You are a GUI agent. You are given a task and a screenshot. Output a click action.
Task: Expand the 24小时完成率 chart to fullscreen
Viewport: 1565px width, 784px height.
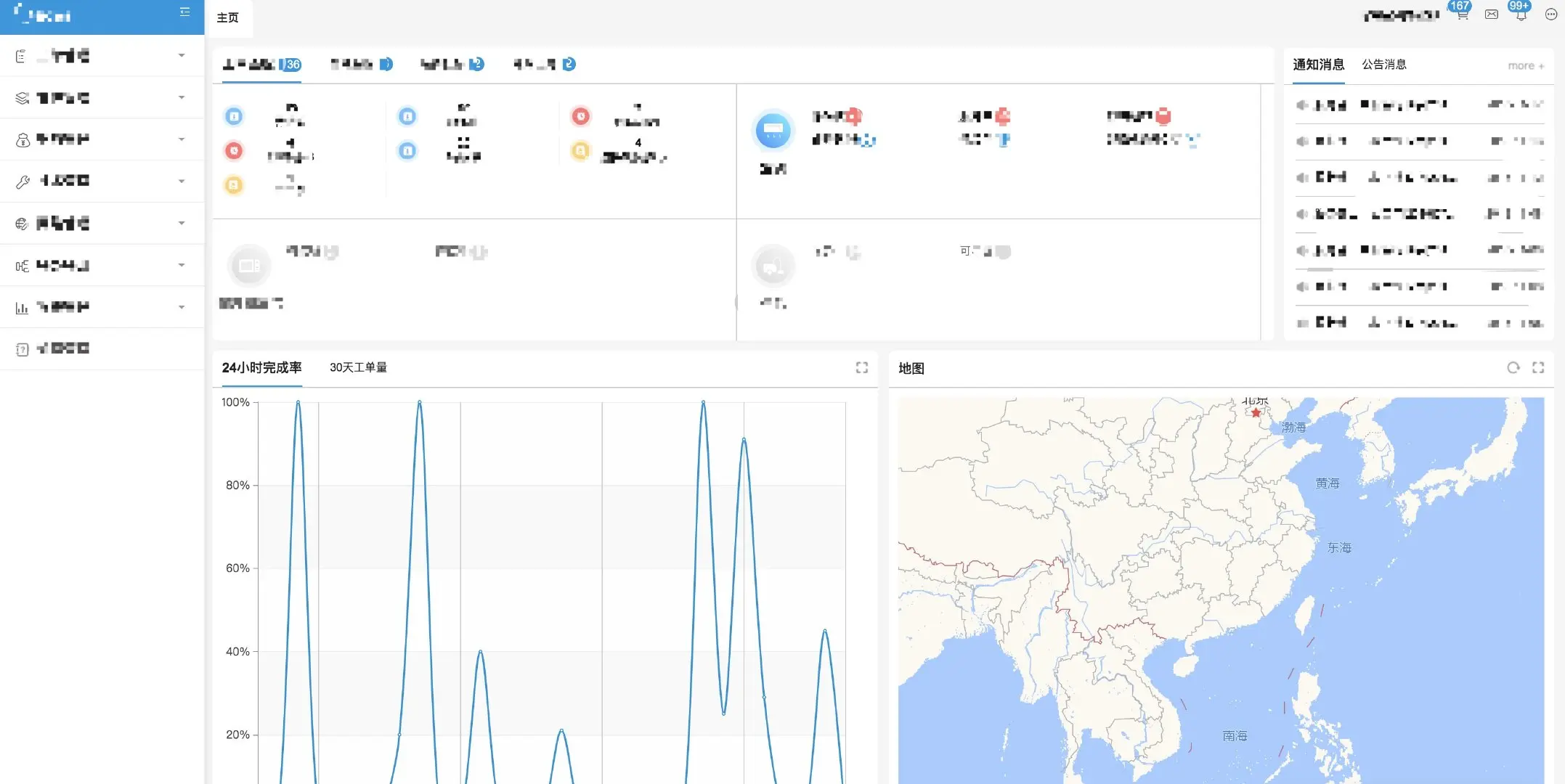tap(862, 368)
